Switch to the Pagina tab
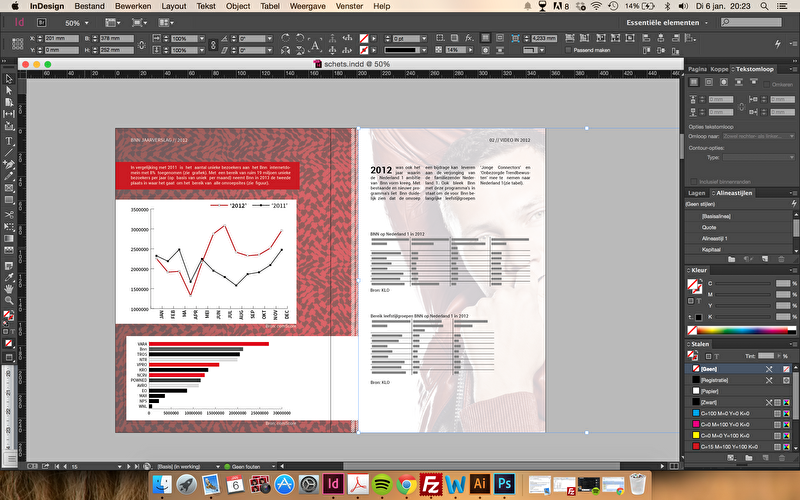The height and width of the screenshot is (500, 800). [697, 69]
